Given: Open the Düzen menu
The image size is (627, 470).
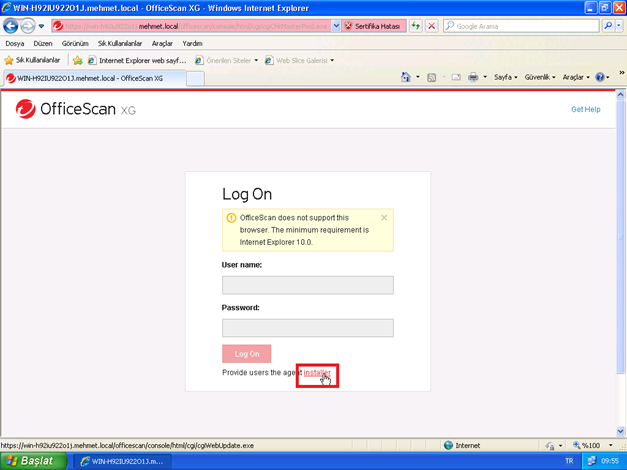Looking at the screenshot, I should (43, 44).
